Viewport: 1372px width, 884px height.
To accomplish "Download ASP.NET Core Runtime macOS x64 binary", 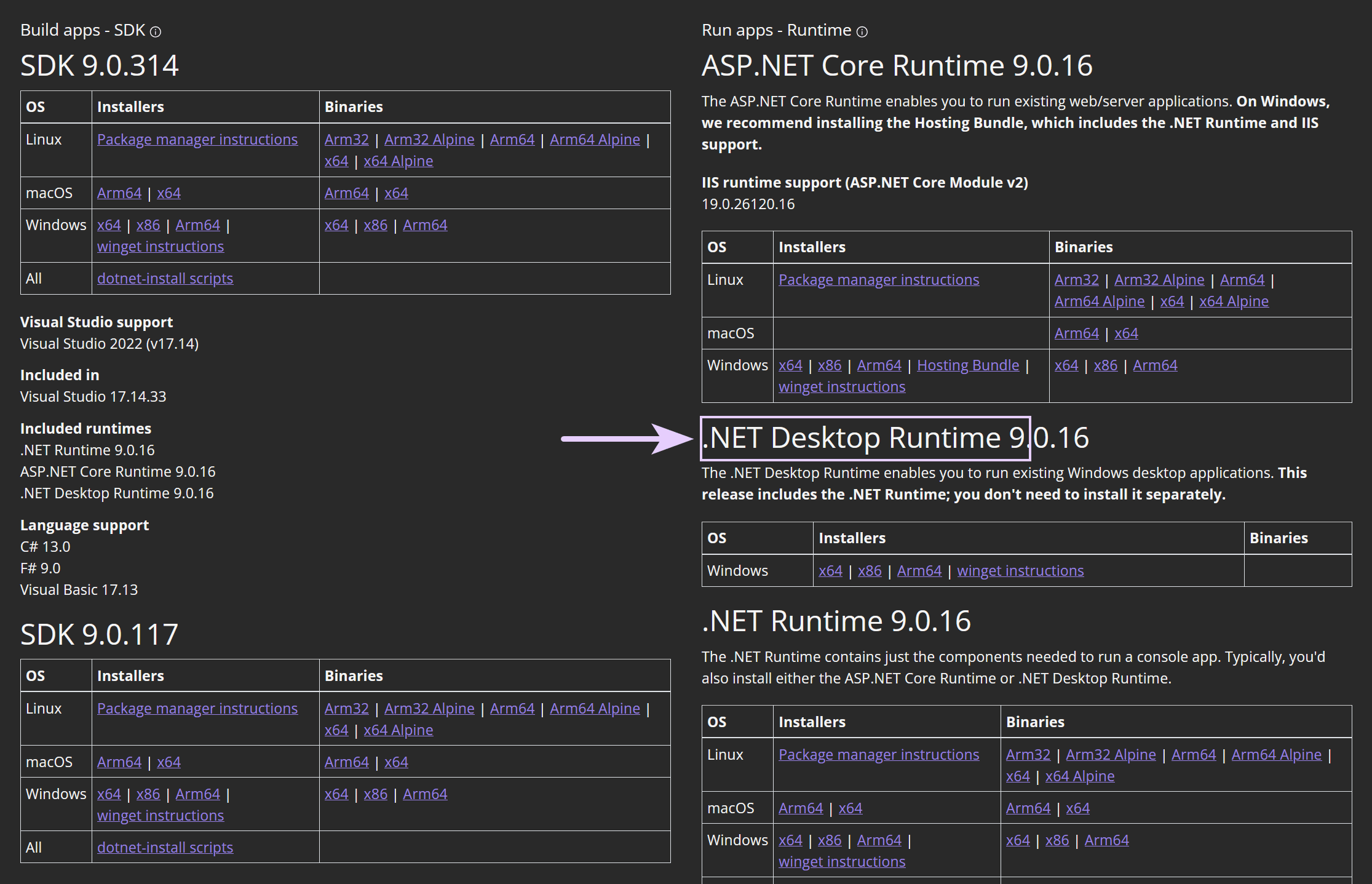I will point(1126,333).
